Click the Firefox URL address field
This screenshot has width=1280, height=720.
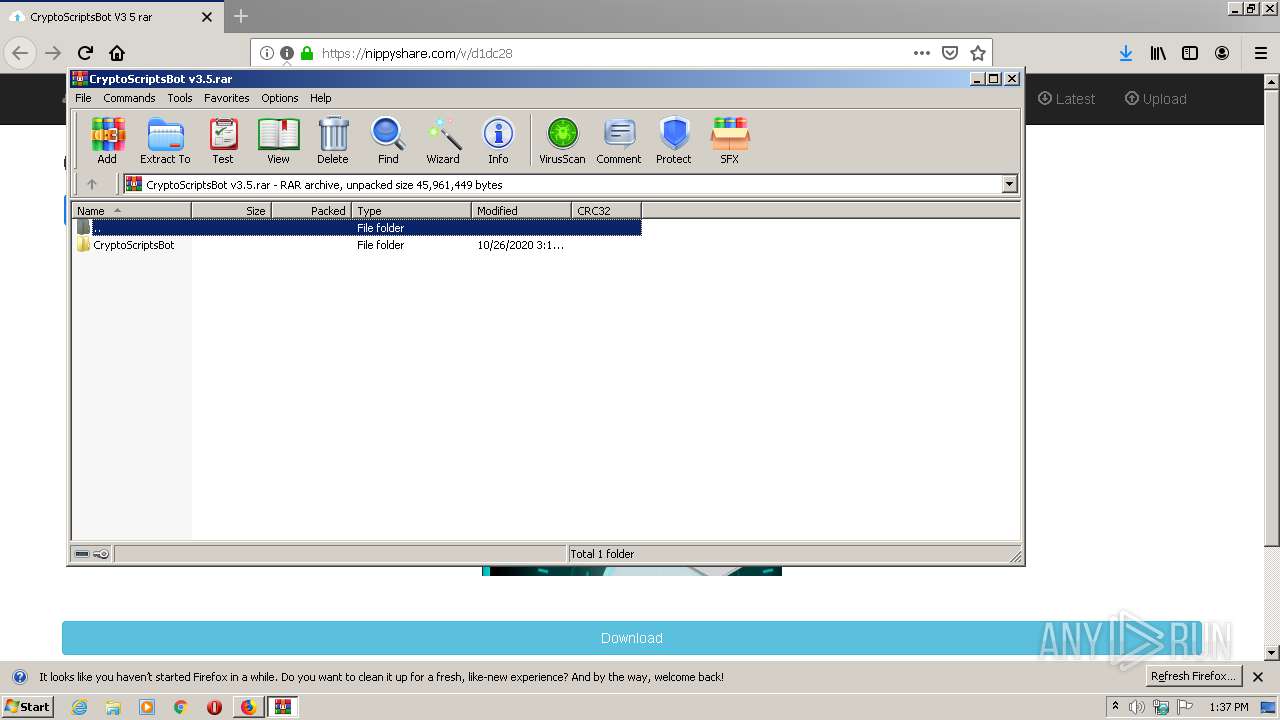click(x=612, y=53)
